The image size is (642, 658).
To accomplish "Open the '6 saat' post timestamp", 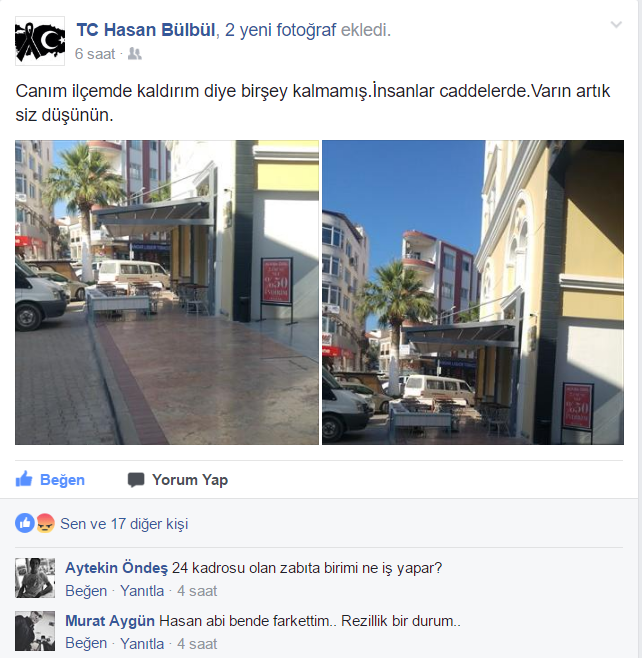I will coord(95,54).
